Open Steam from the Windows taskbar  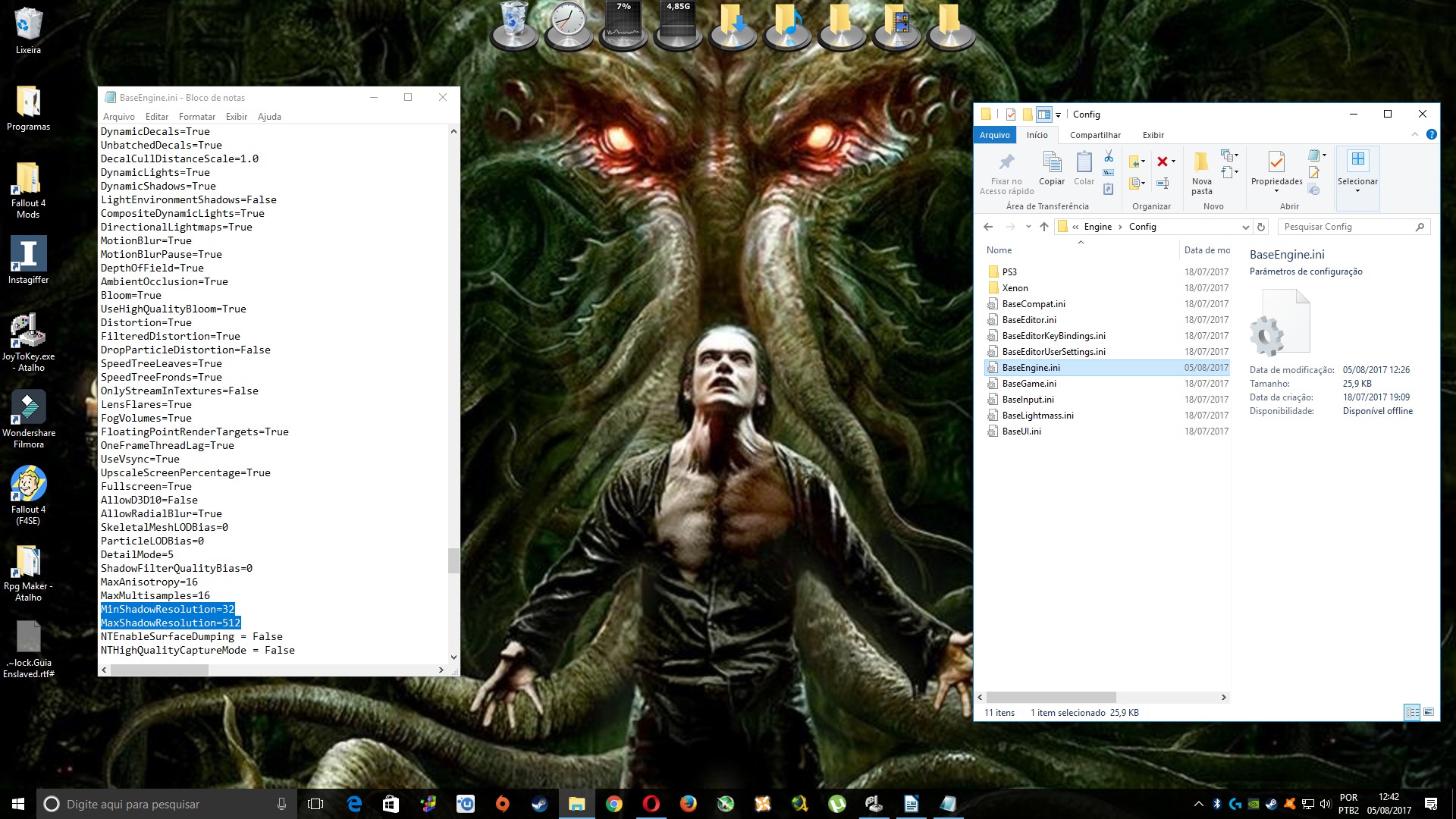pyautogui.click(x=539, y=804)
